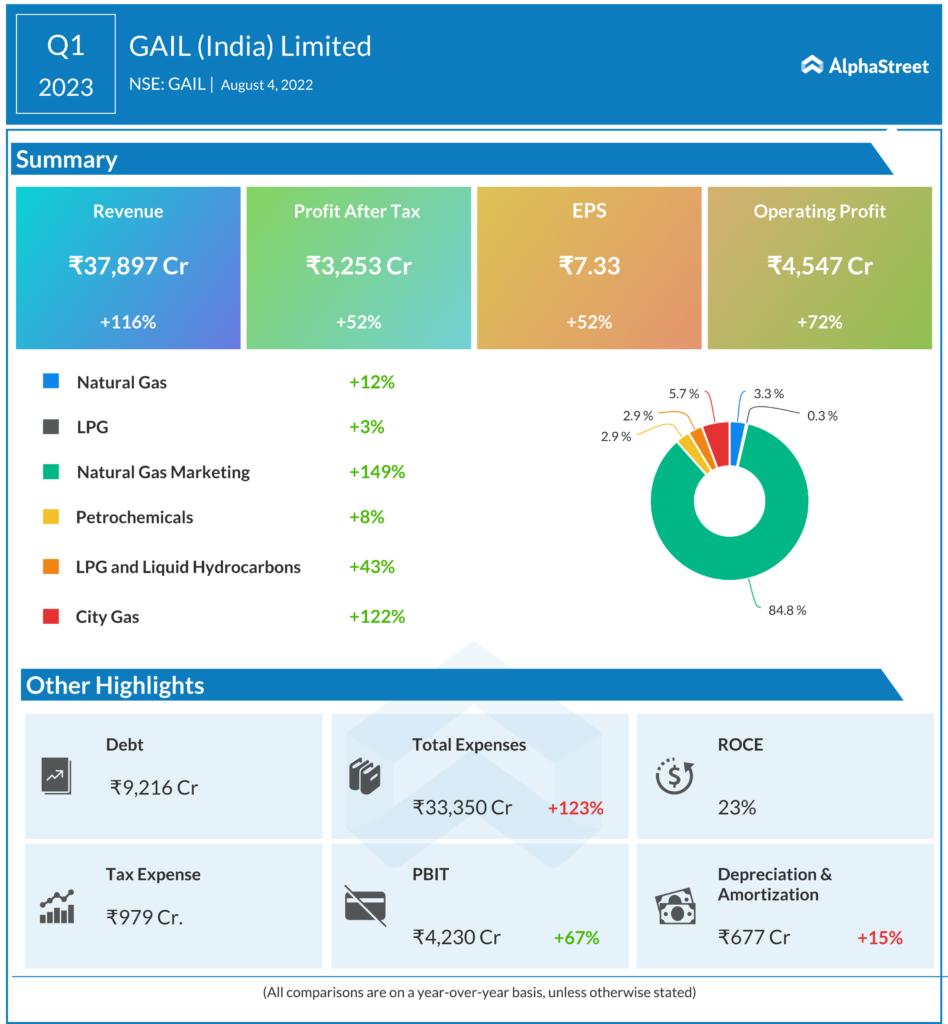The height and width of the screenshot is (1024, 948).
Task: Click the PBIT crossed card icon
Action: [364, 905]
